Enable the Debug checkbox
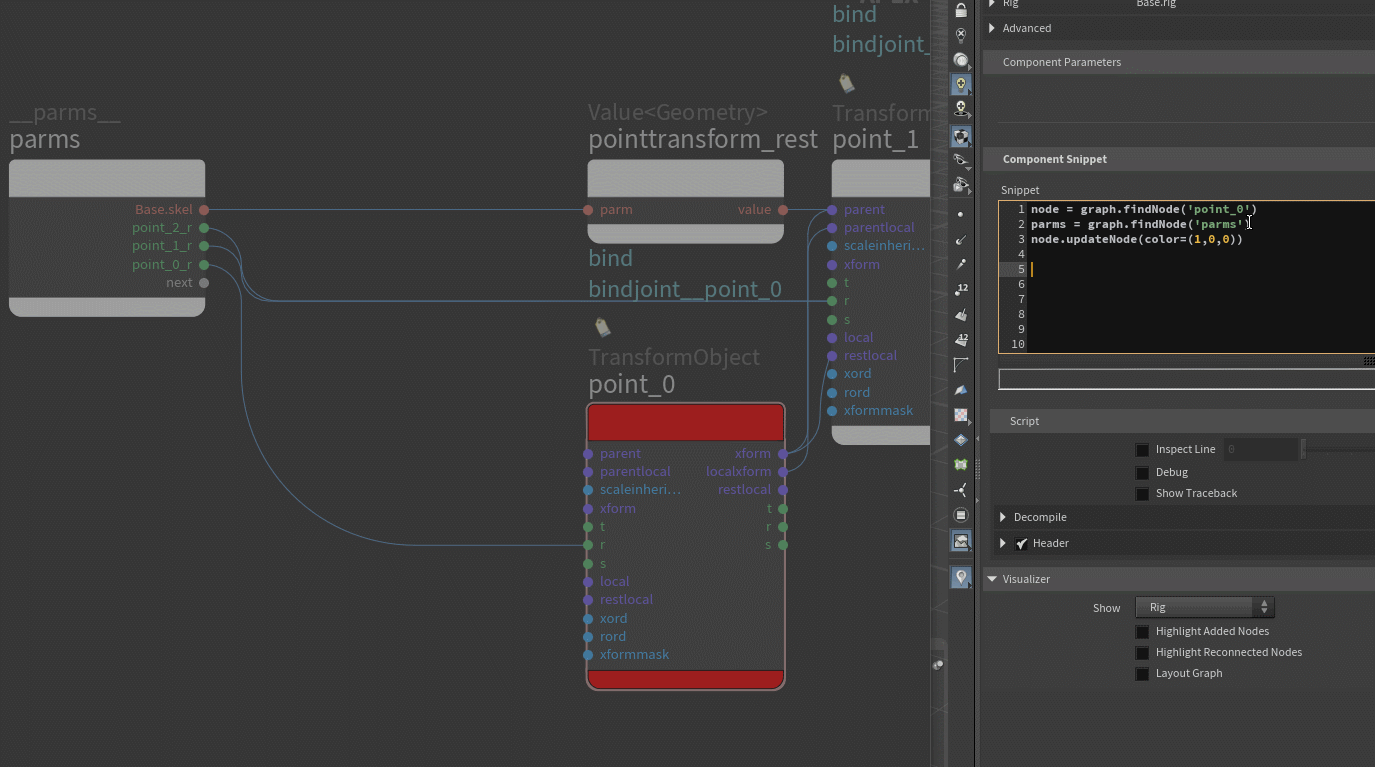Screen dimensions: 1375x767 pos(1142,473)
